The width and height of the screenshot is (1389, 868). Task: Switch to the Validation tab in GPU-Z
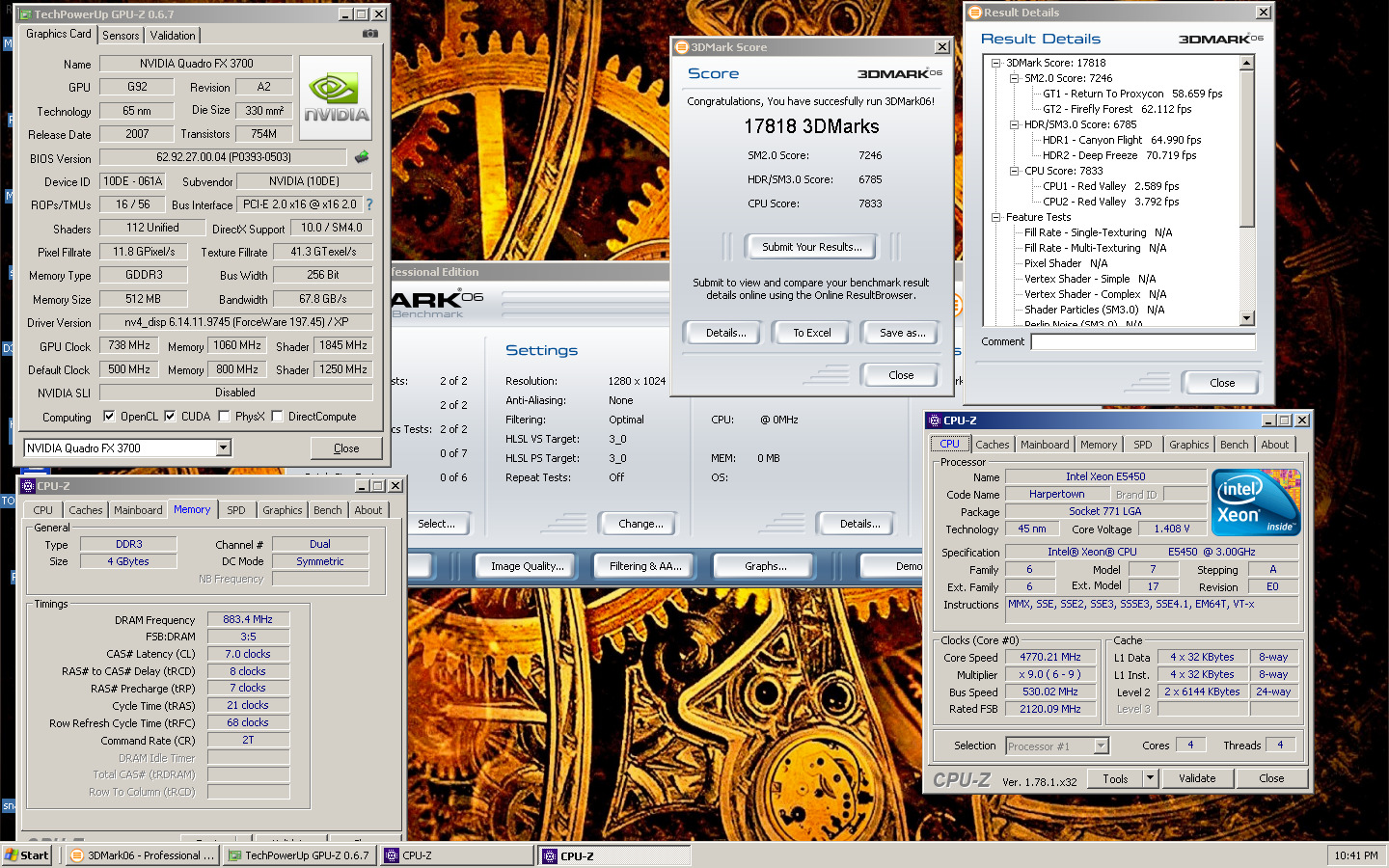click(173, 35)
